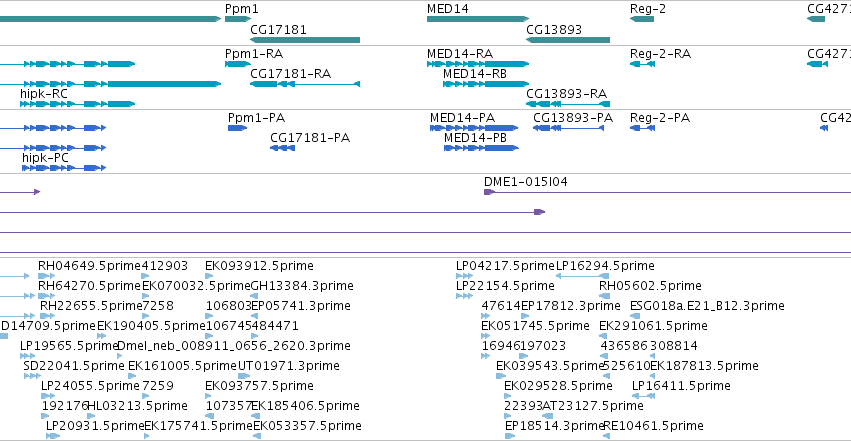The width and height of the screenshot is (851, 441).
Task: Click EST EK070032.5prime
Action: click(196, 286)
